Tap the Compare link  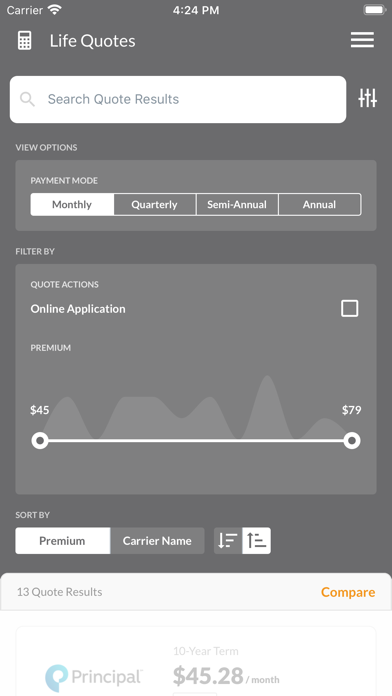[x=348, y=592]
